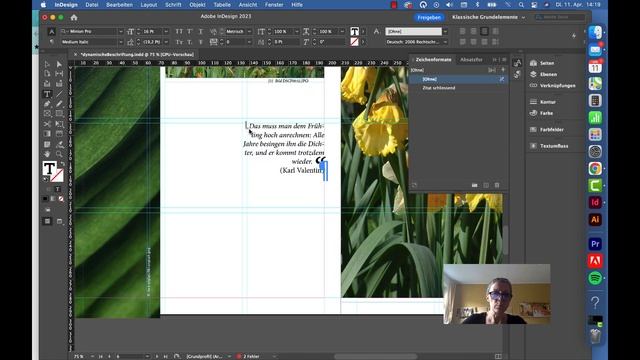This screenshot has height=360, width=640.
Task: Select the Rectangle Frame tool
Action: point(47,114)
